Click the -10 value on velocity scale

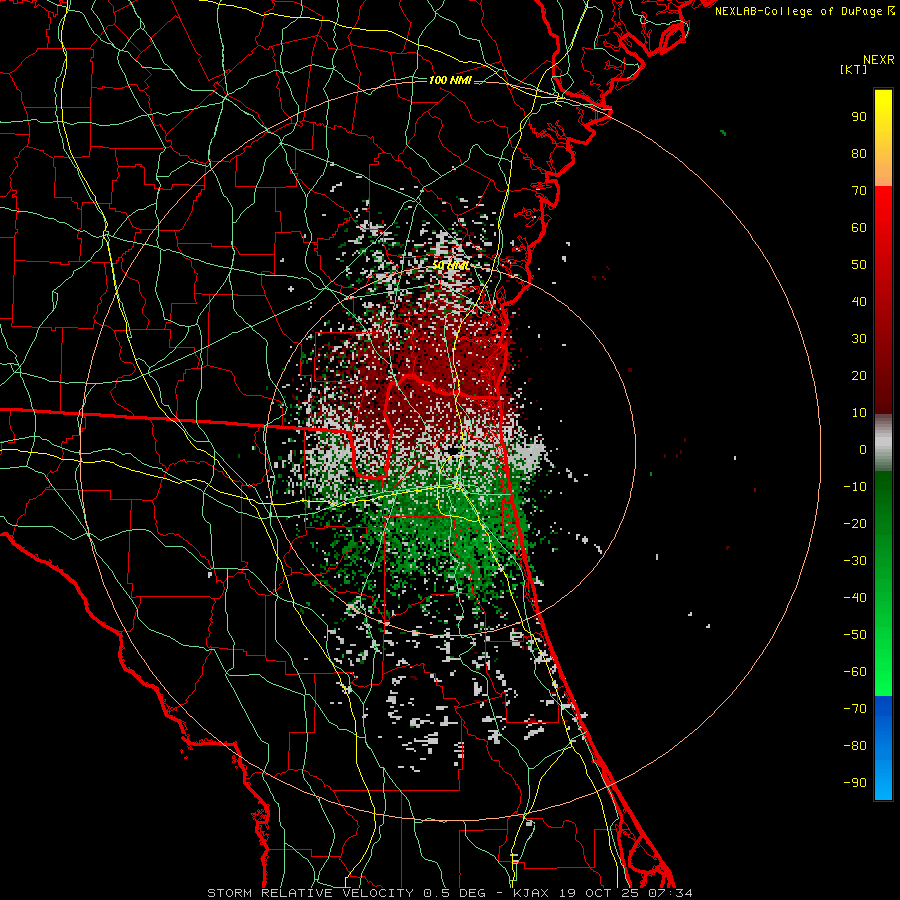click(x=855, y=487)
